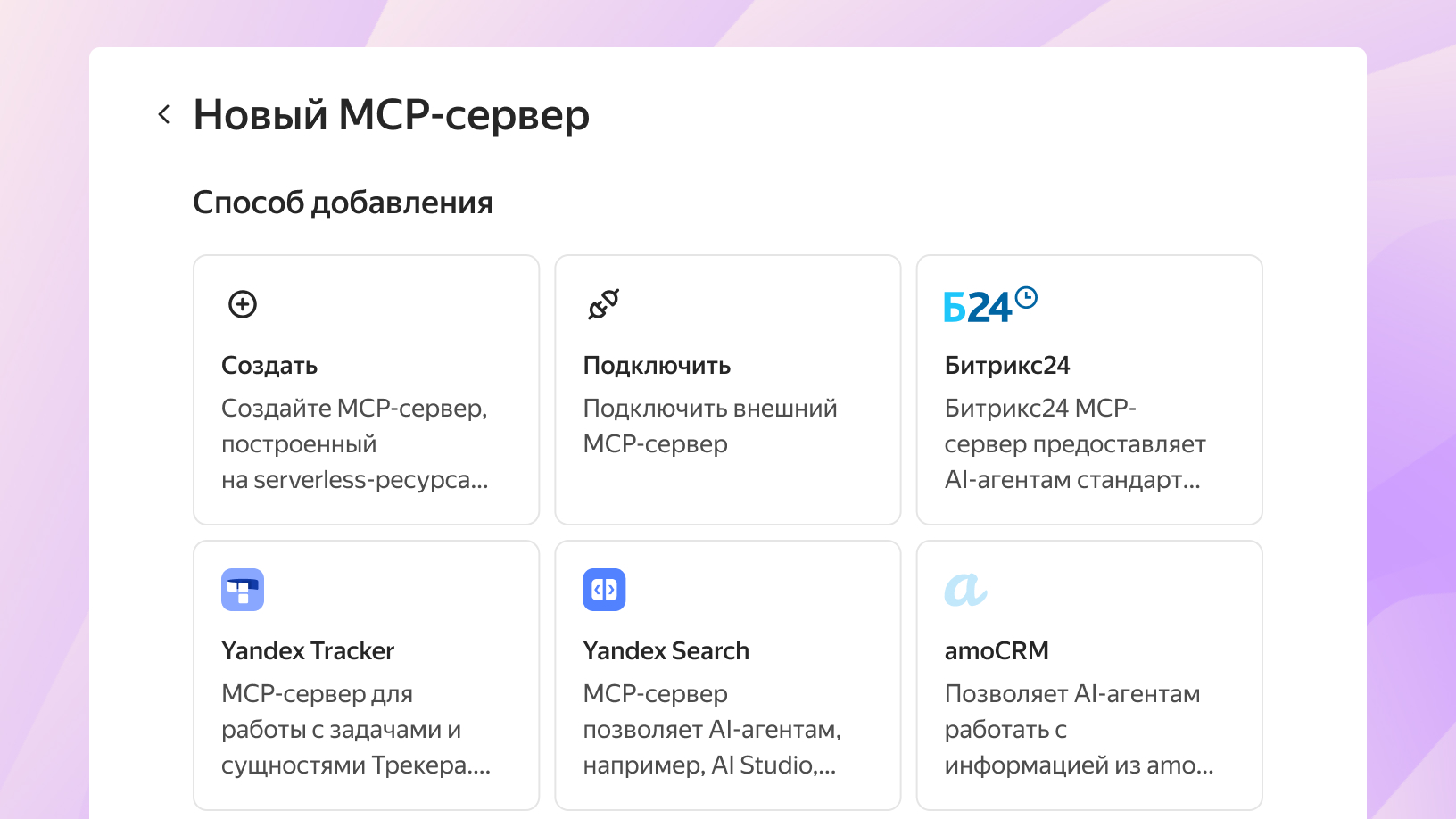1456x819 pixels.
Task: Click the Yandex Search blue icon
Action: click(604, 590)
